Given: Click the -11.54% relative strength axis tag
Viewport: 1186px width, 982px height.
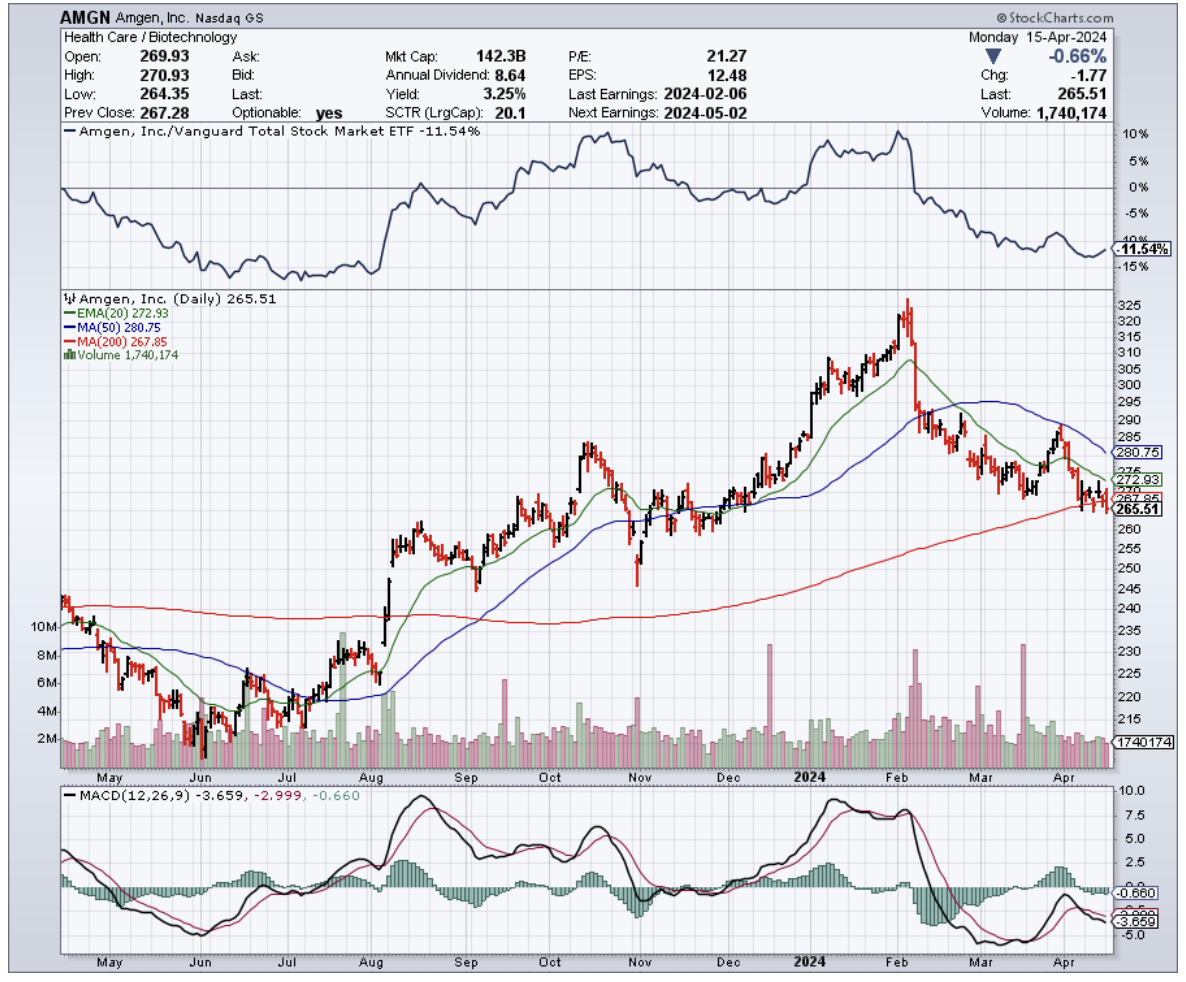Looking at the screenshot, I should pyautogui.click(x=1143, y=248).
